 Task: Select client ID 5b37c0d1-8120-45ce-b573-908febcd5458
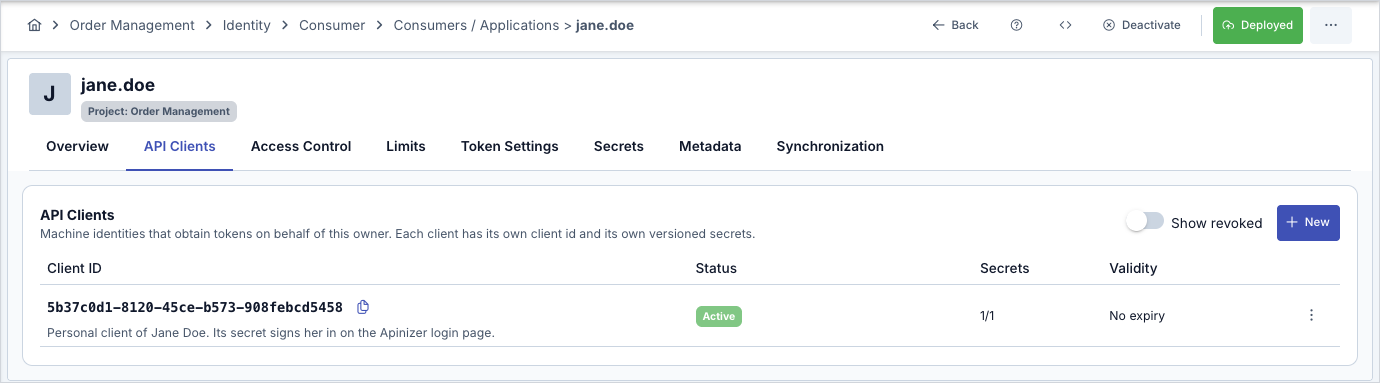[195, 307]
